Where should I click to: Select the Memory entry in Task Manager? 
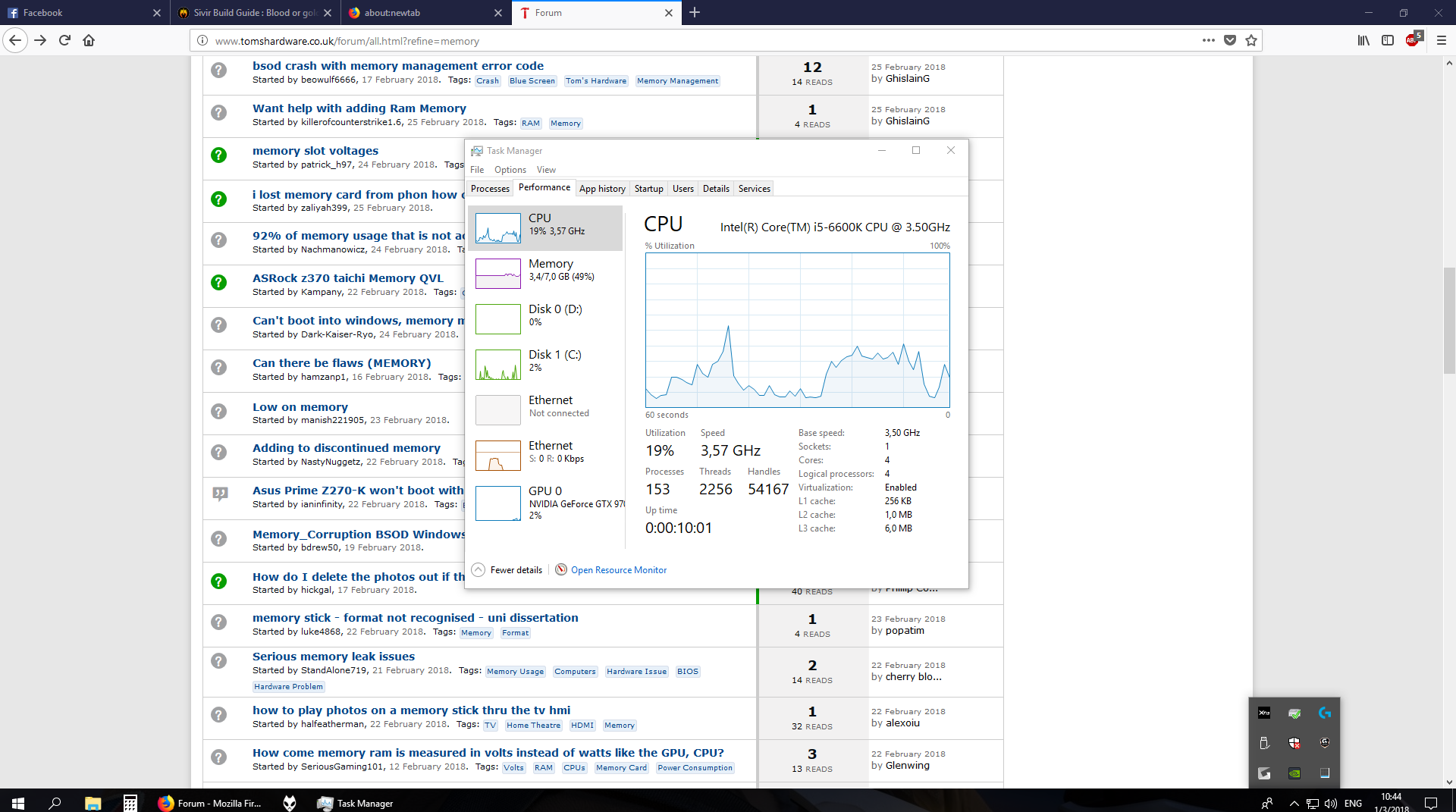545,273
